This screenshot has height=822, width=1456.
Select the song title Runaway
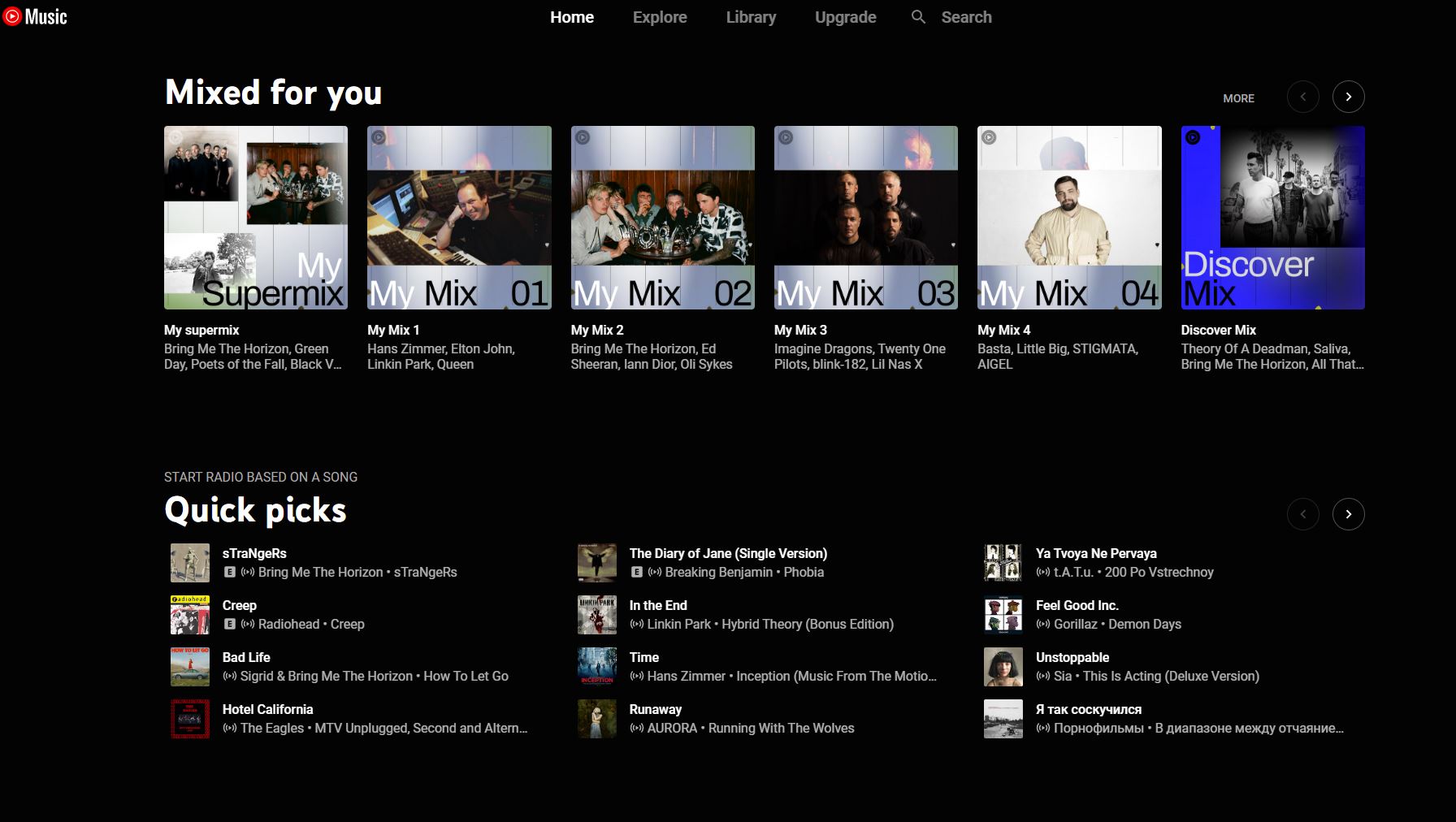point(656,709)
